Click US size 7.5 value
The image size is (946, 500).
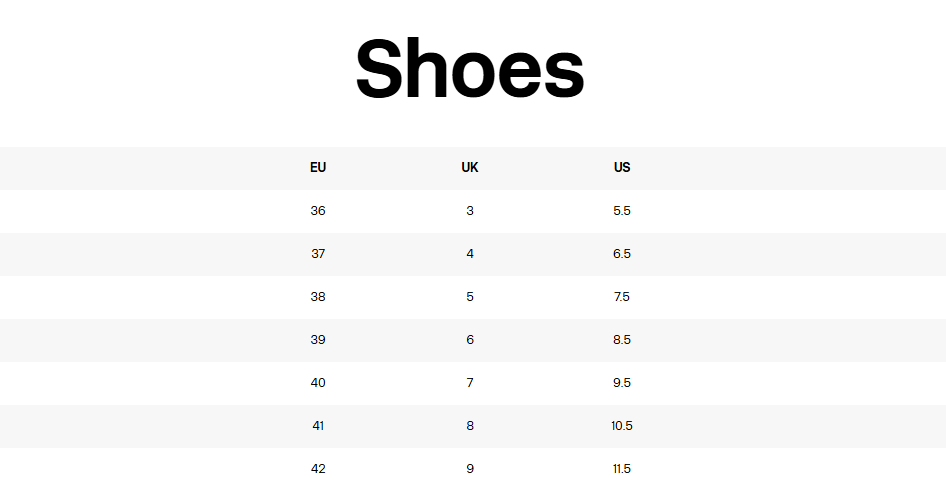[x=622, y=297]
